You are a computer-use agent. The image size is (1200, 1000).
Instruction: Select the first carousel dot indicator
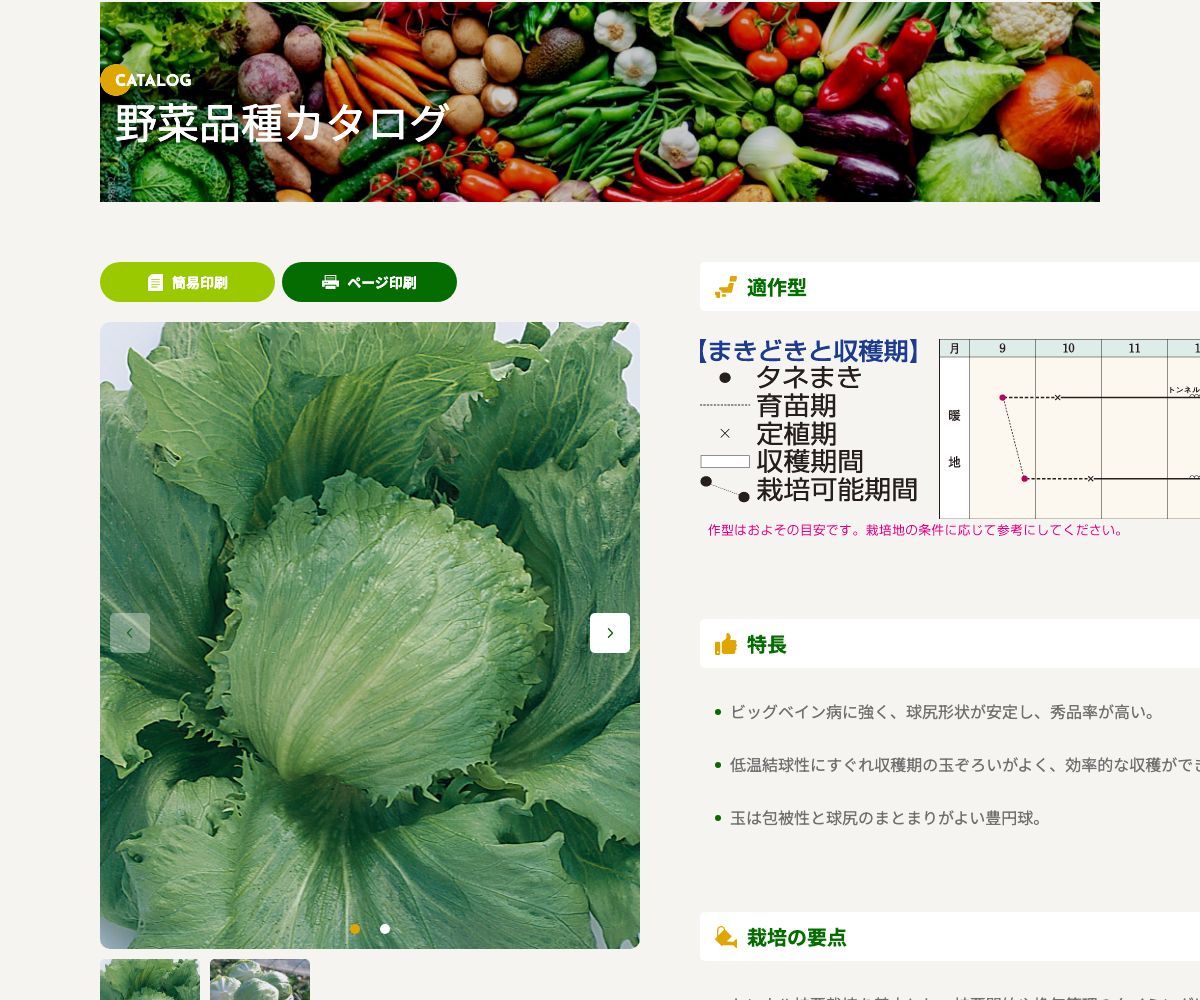[355, 929]
